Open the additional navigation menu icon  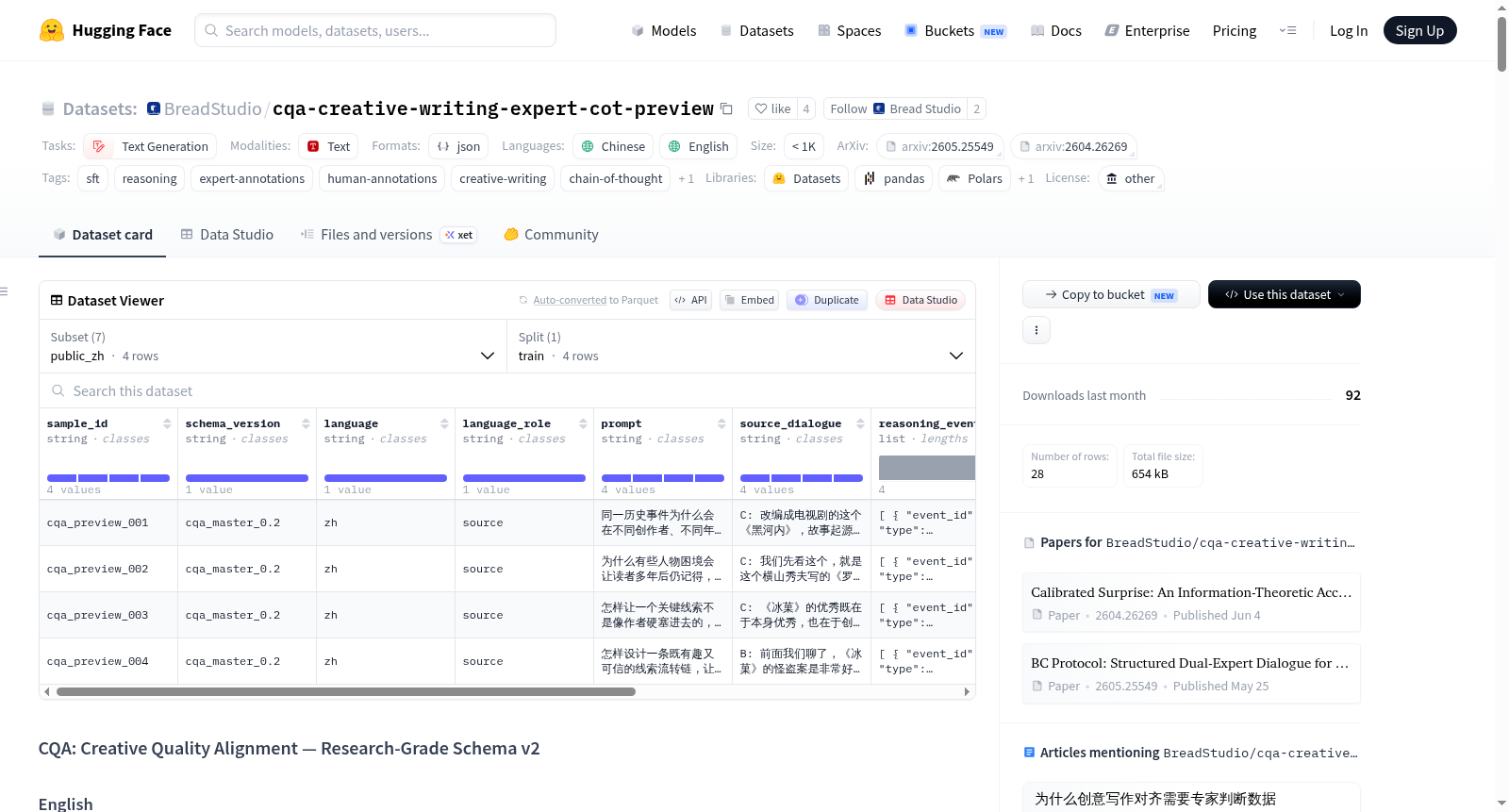tap(1287, 30)
